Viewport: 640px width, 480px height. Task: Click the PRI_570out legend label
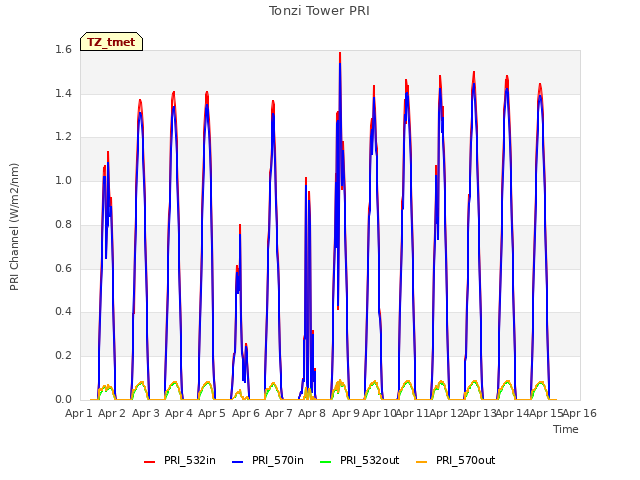click(x=466, y=460)
